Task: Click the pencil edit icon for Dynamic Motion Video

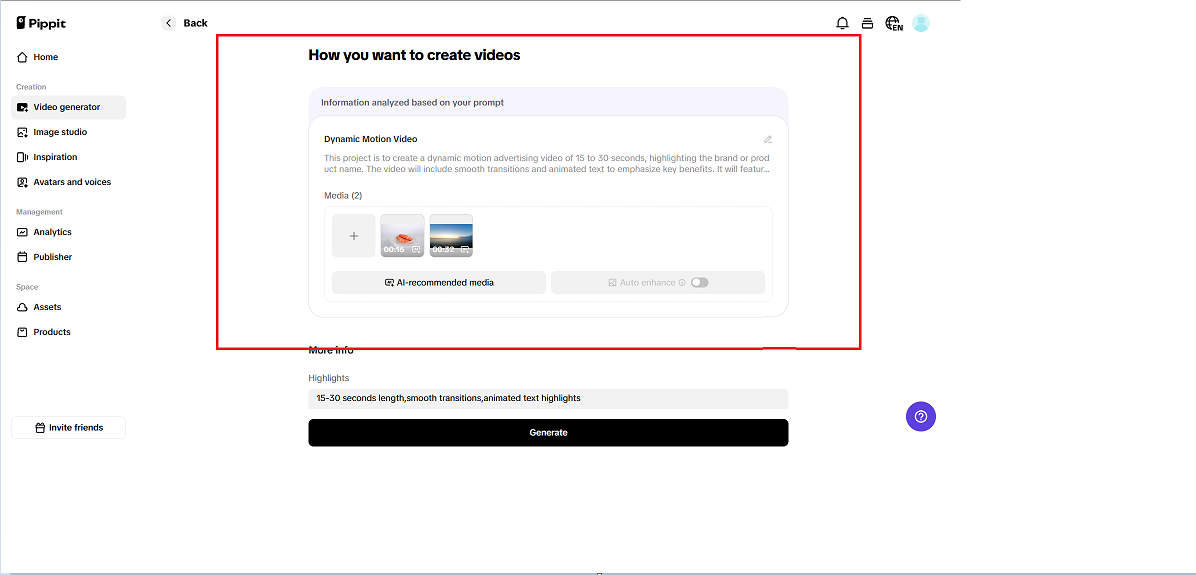Action: point(768,140)
